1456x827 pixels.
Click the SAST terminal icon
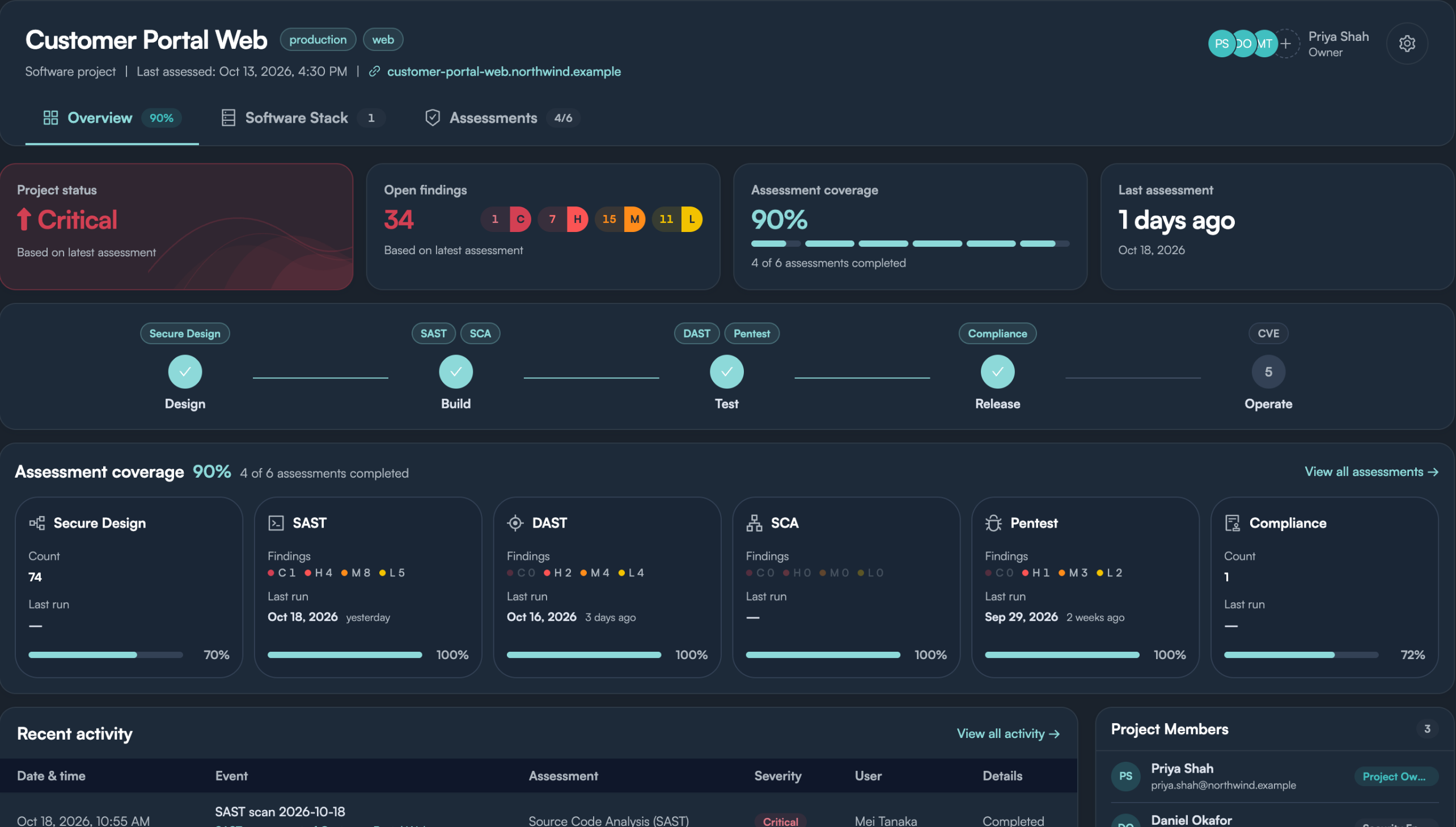point(276,523)
